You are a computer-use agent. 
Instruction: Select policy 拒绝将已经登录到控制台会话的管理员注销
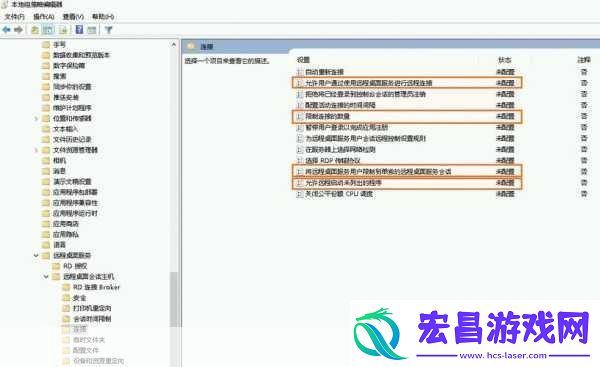tap(365, 94)
